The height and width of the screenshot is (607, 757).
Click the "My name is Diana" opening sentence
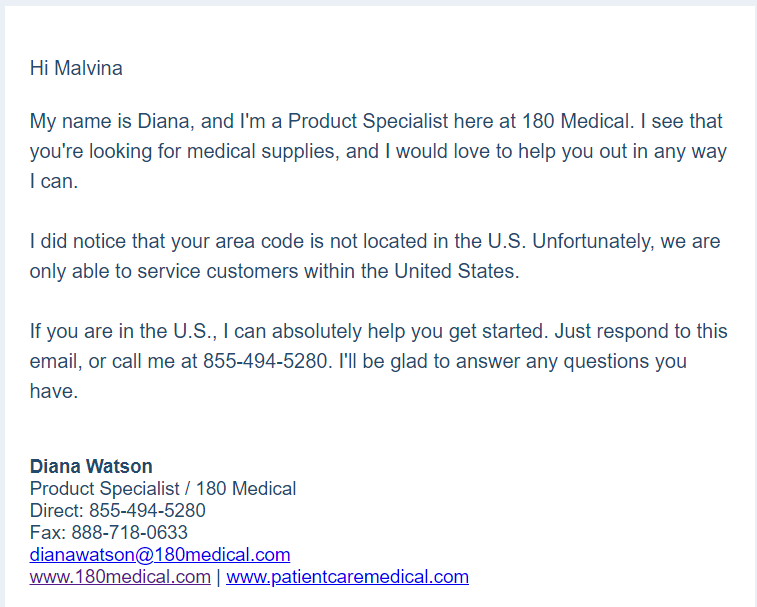[112, 122]
